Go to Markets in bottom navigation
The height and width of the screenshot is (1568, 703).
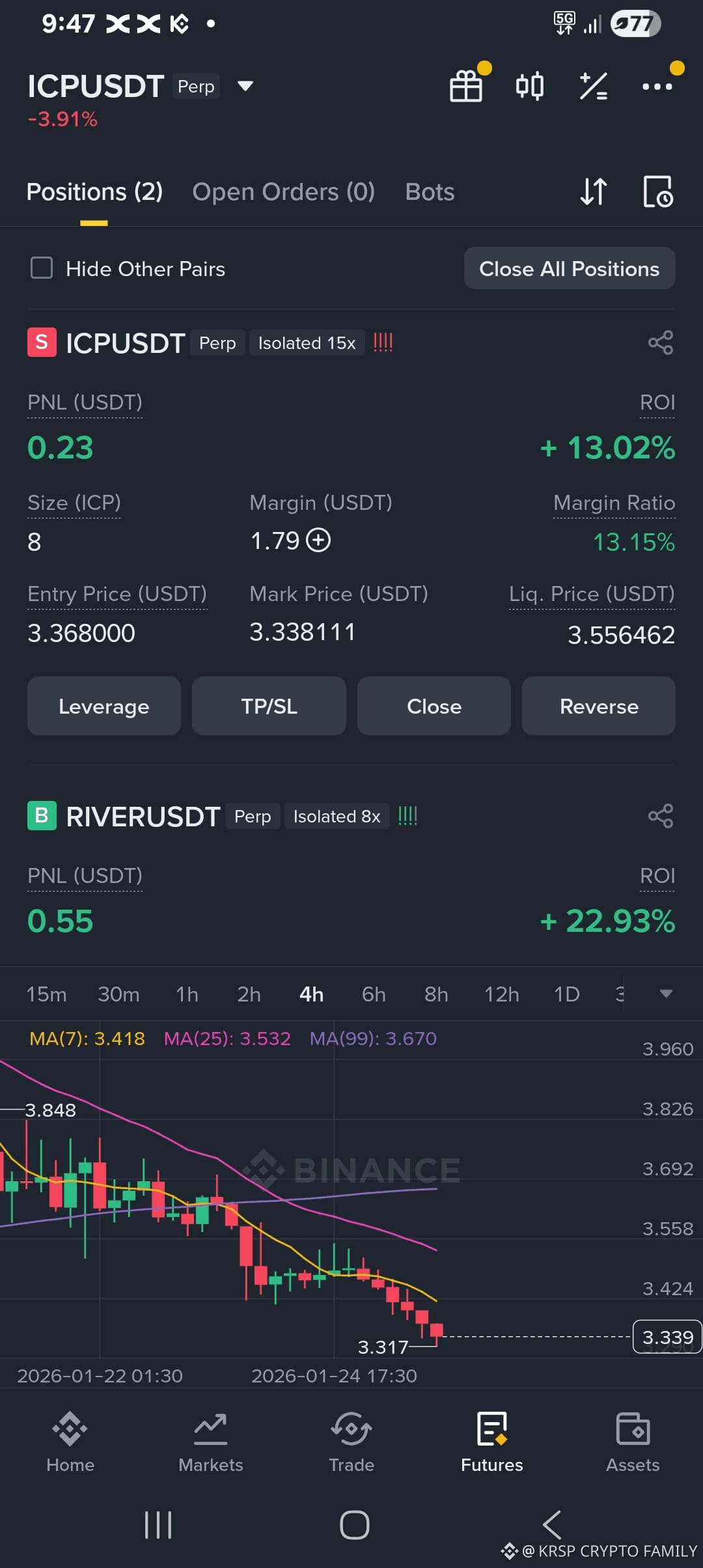point(211,1443)
